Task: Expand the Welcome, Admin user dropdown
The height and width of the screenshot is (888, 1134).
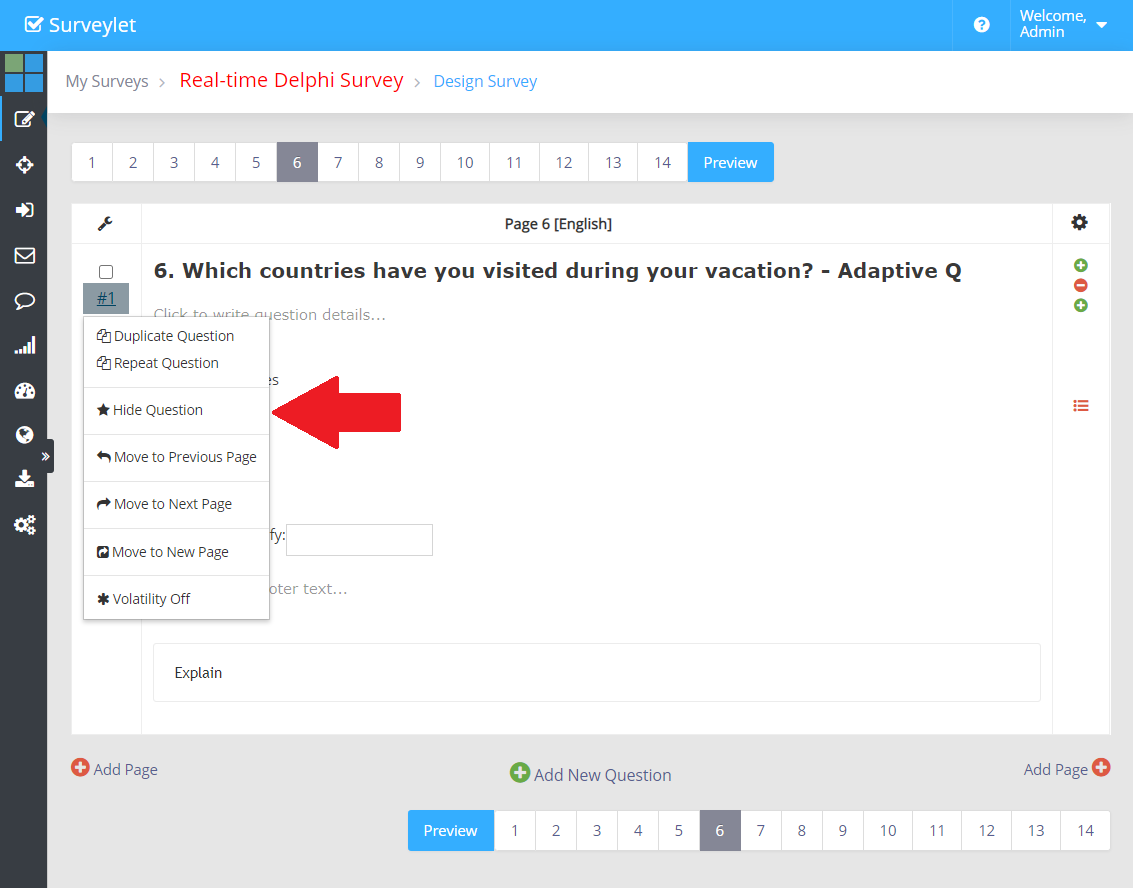Action: point(1063,24)
